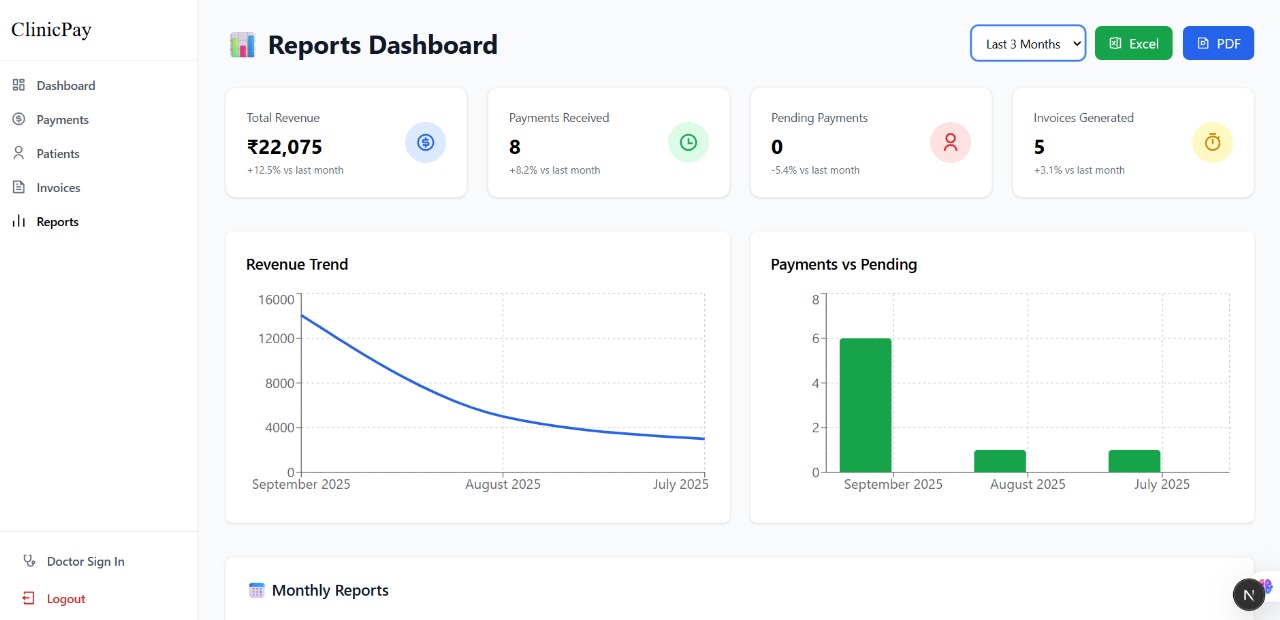Export report using the Excel button

1133,43
